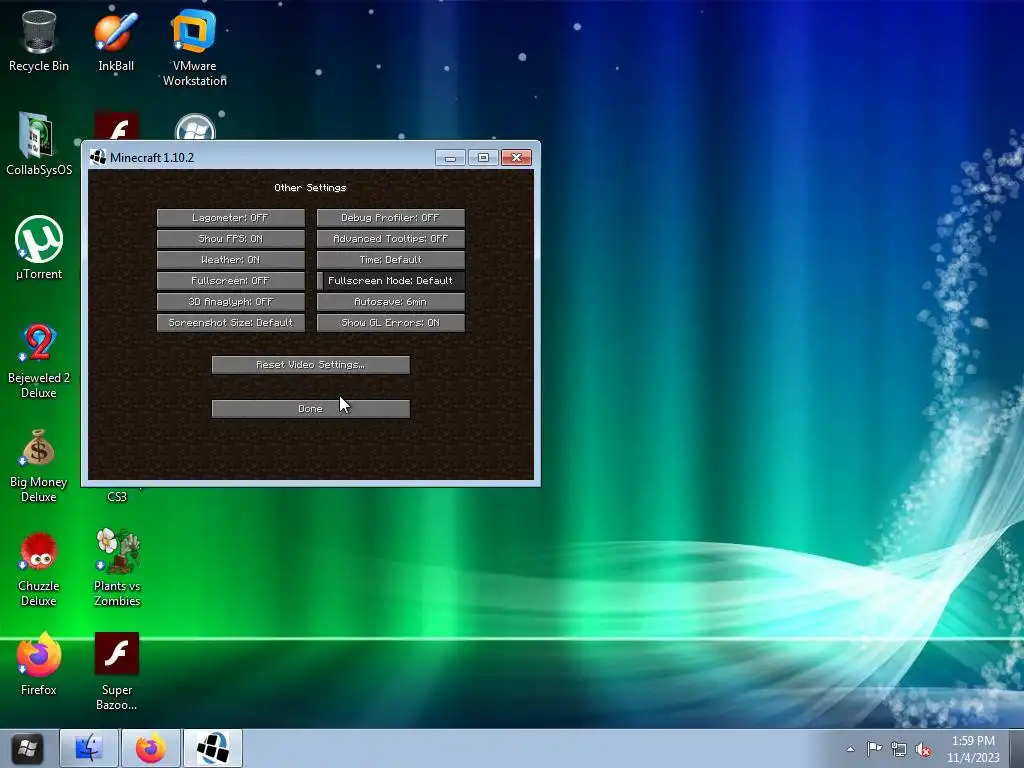Viewport: 1024px width, 768px height.
Task: Click the Done button
Action: click(x=311, y=409)
